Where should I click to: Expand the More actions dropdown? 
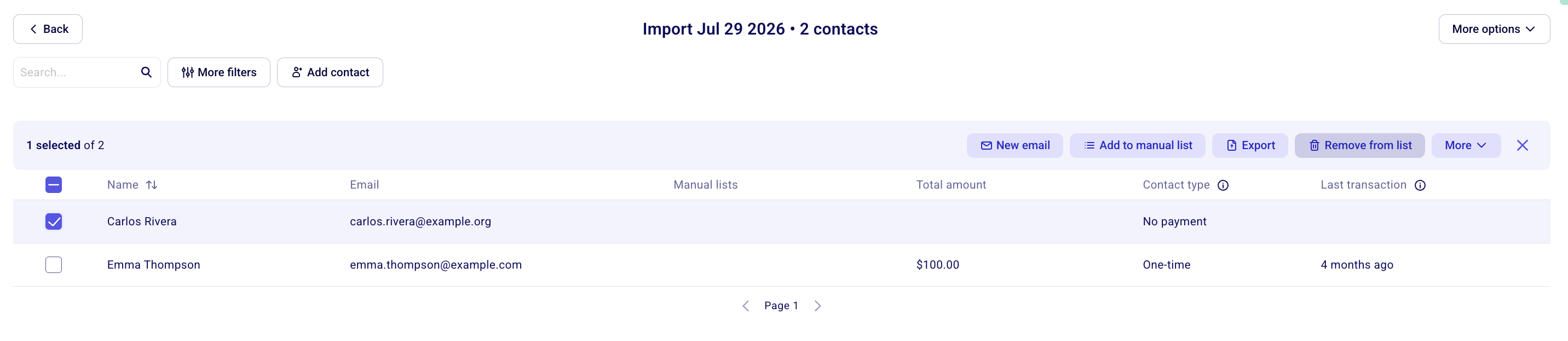tap(1465, 145)
